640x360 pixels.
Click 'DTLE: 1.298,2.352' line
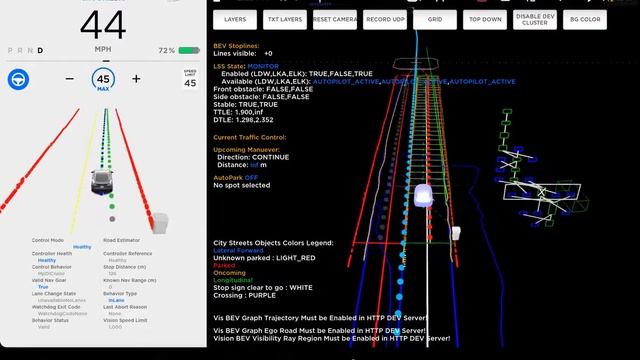(x=243, y=120)
